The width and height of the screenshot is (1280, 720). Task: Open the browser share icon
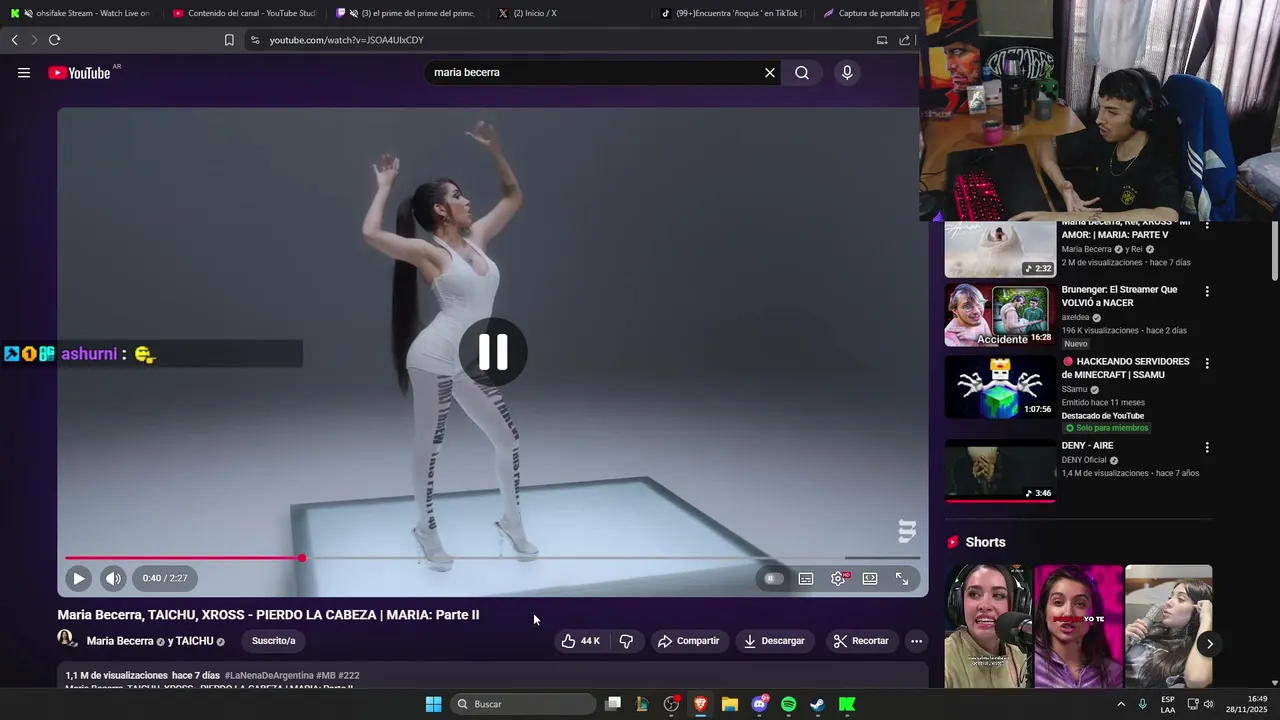[x=904, y=40]
